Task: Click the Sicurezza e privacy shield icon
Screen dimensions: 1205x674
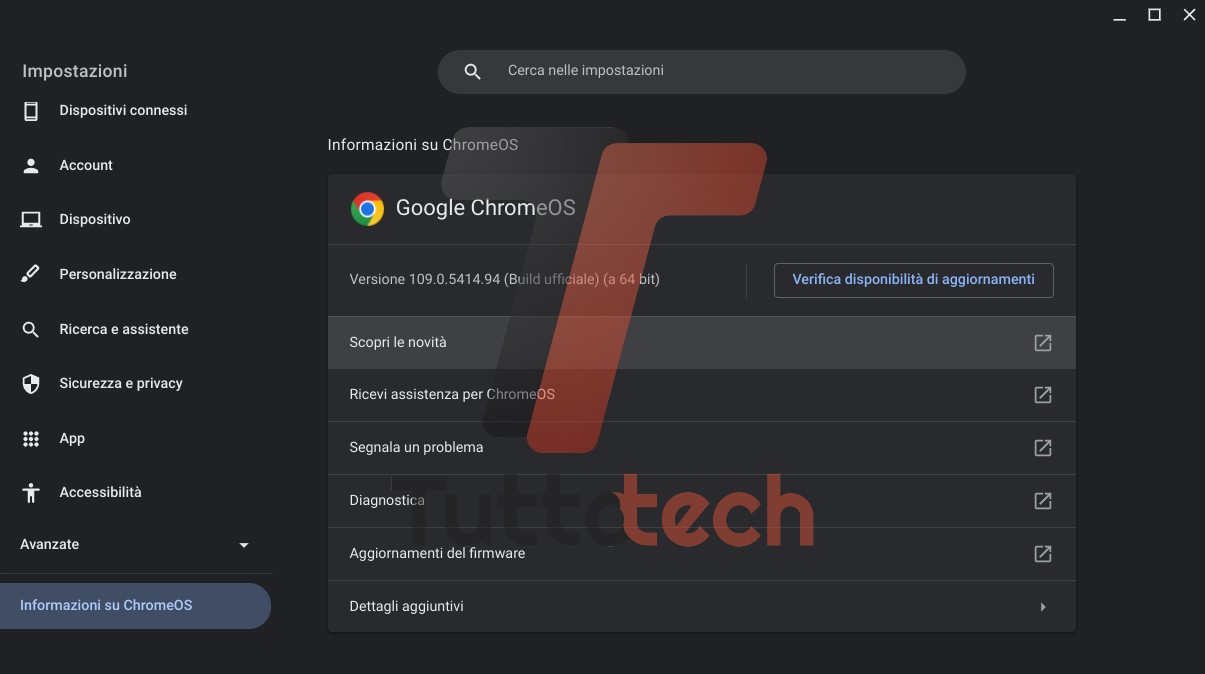Action: click(x=31, y=384)
